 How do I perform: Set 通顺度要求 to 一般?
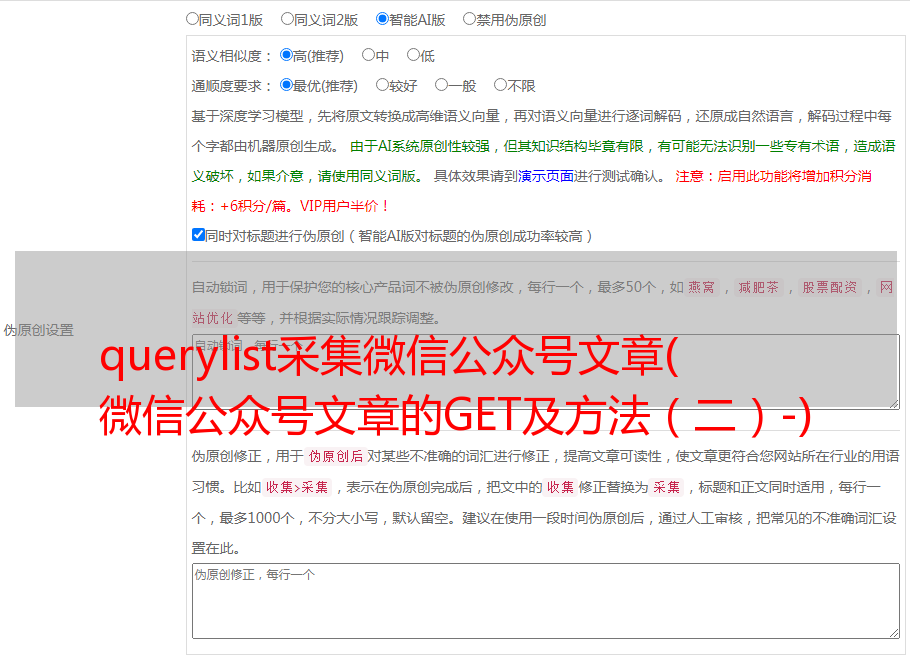tap(442, 85)
